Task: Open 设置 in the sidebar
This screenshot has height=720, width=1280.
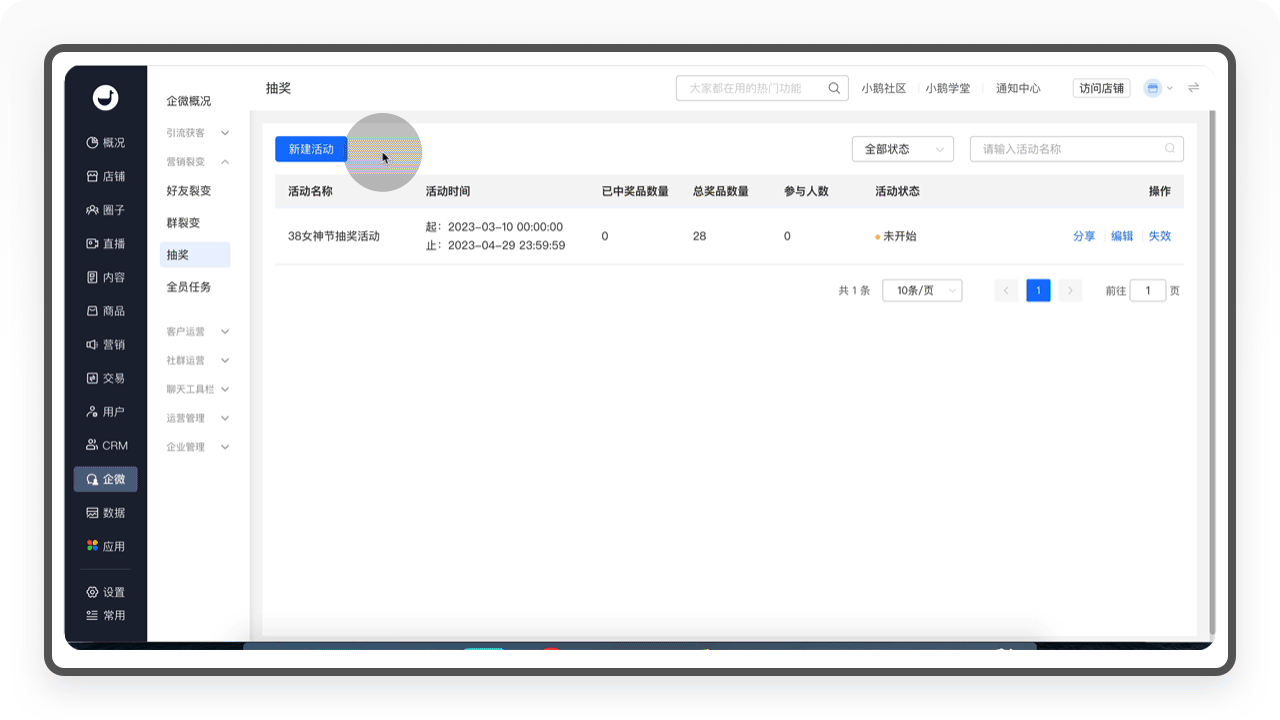Action: tap(105, 592)
